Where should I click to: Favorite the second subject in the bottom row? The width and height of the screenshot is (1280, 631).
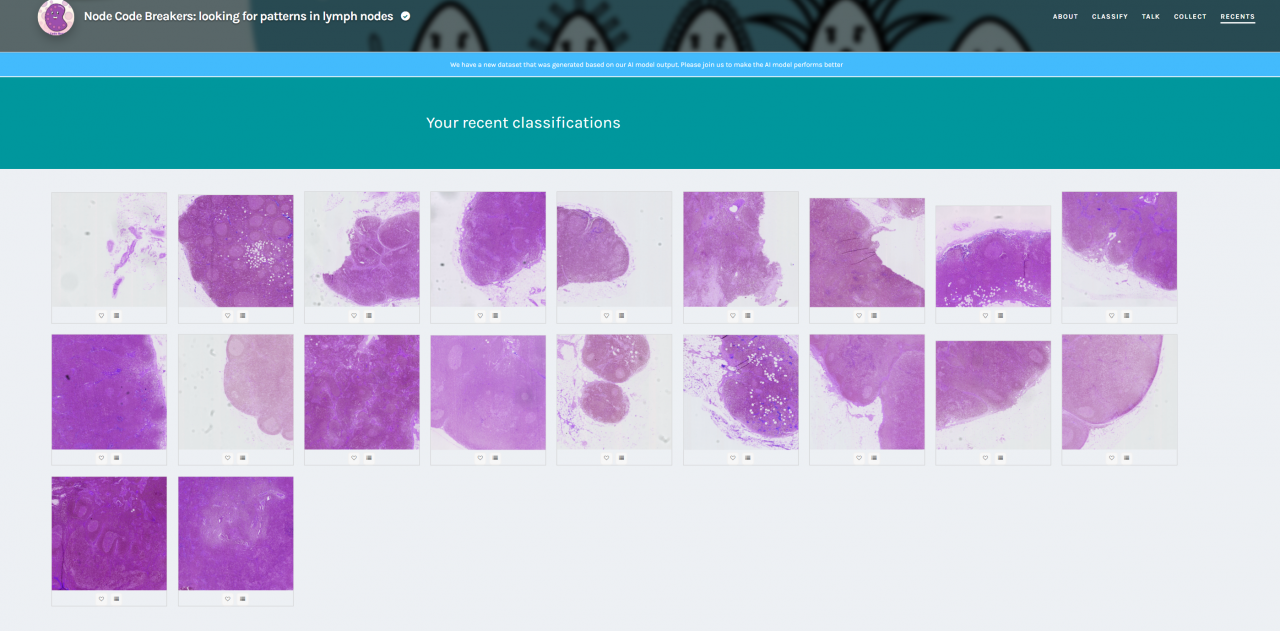pyautogui.click(x=227, y=598)
